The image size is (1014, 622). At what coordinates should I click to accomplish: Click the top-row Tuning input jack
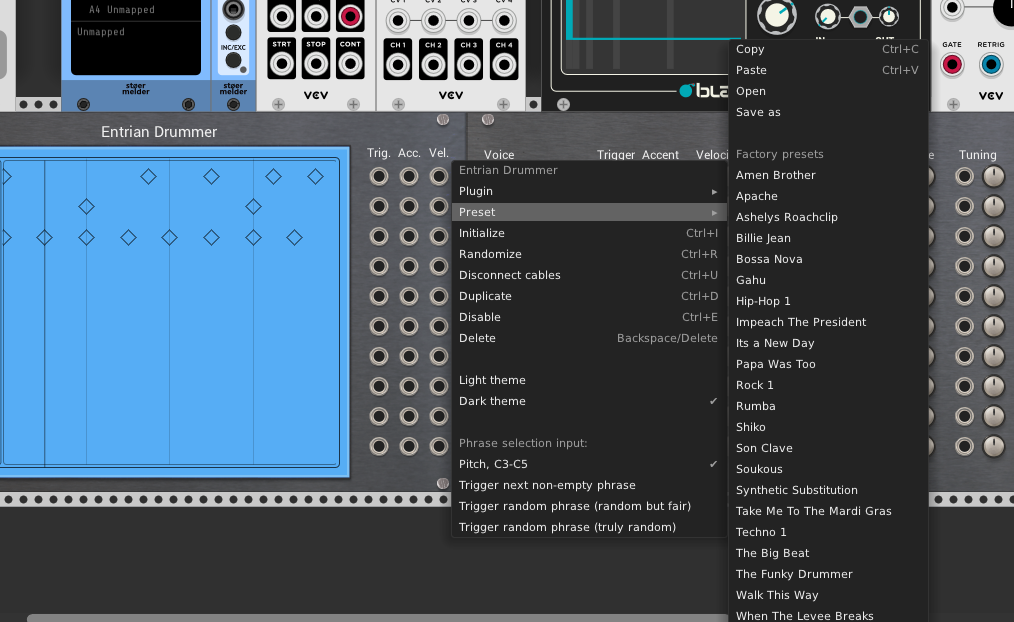[964, 176]
